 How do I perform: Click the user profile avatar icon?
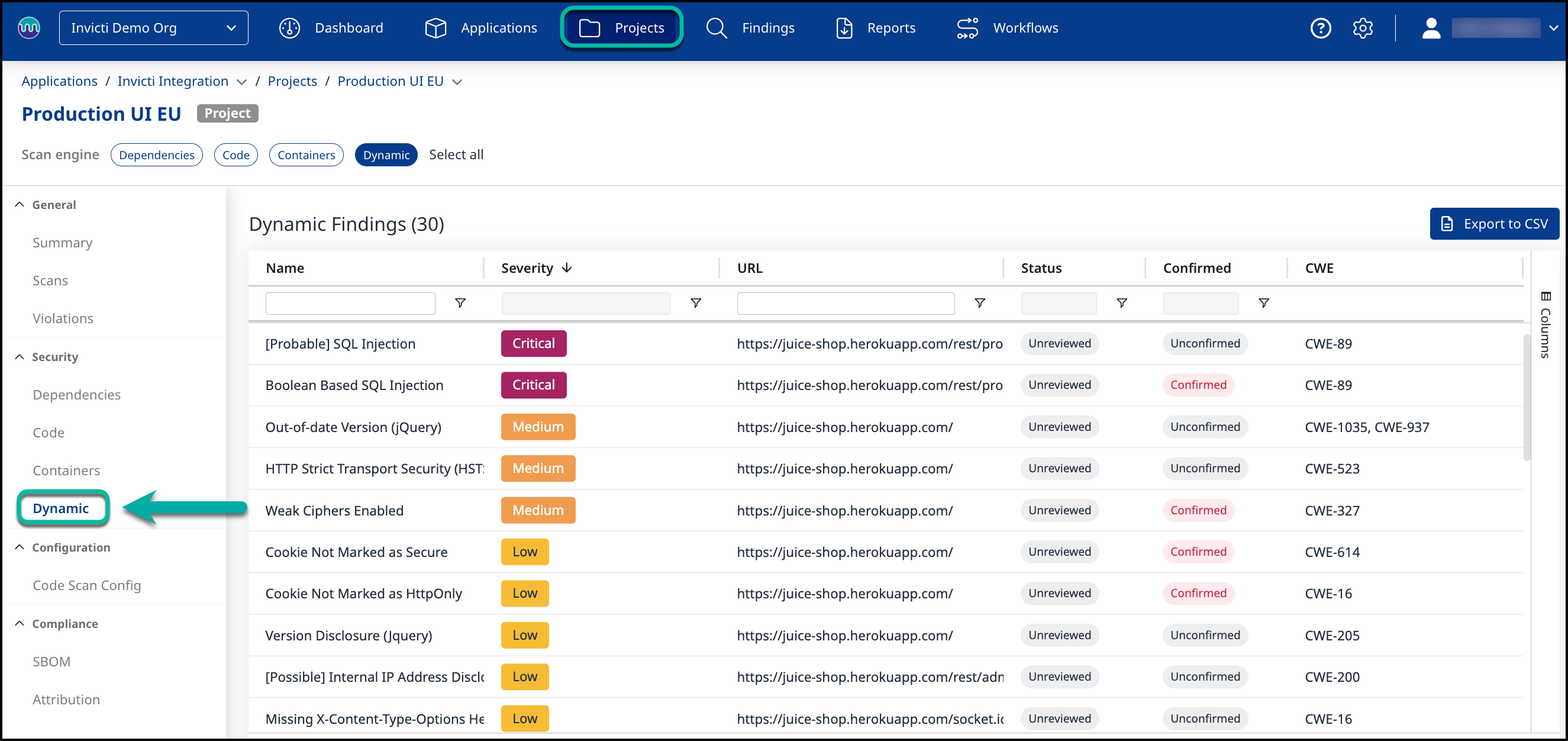point(1431,28)
